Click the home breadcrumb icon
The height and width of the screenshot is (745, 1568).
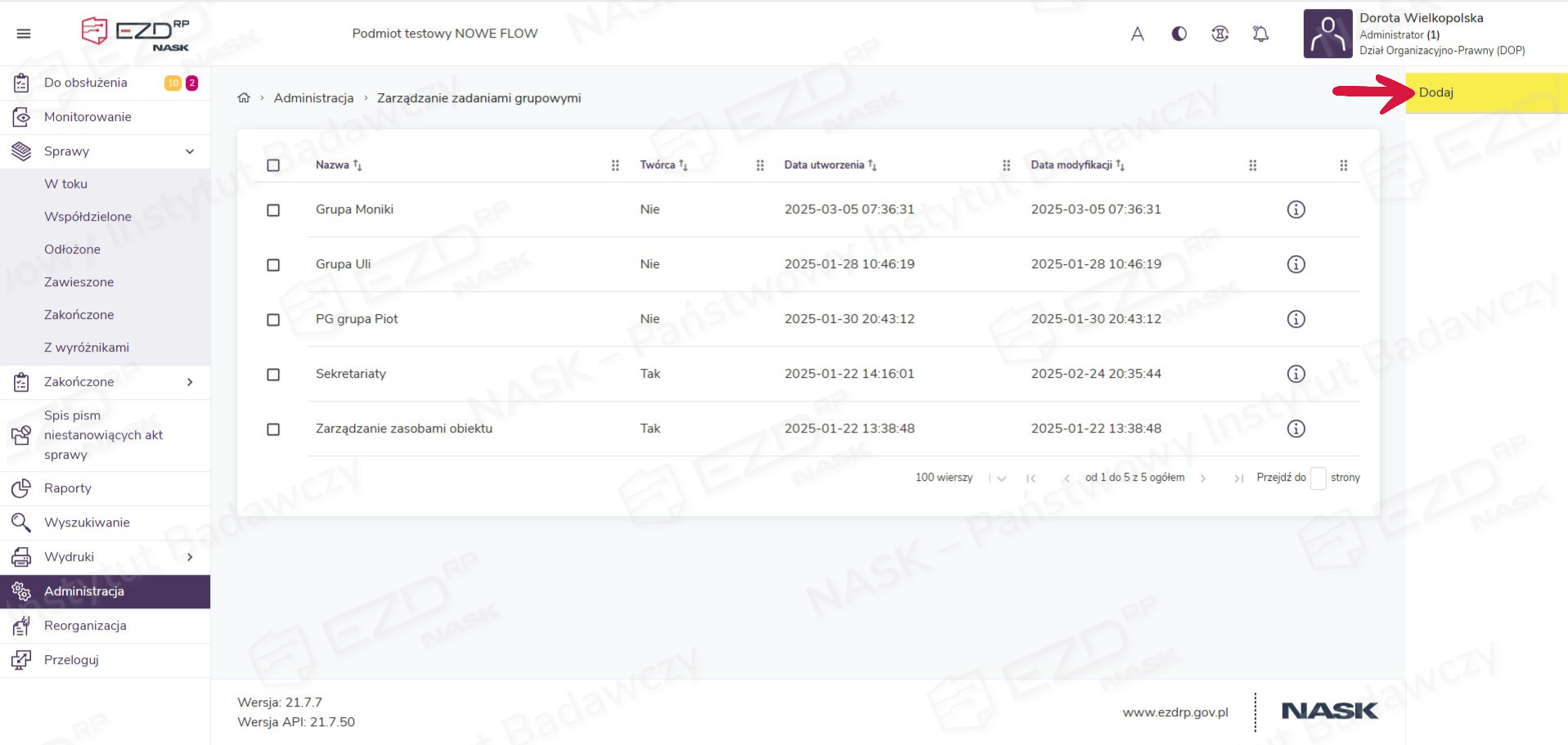[244, 98]
